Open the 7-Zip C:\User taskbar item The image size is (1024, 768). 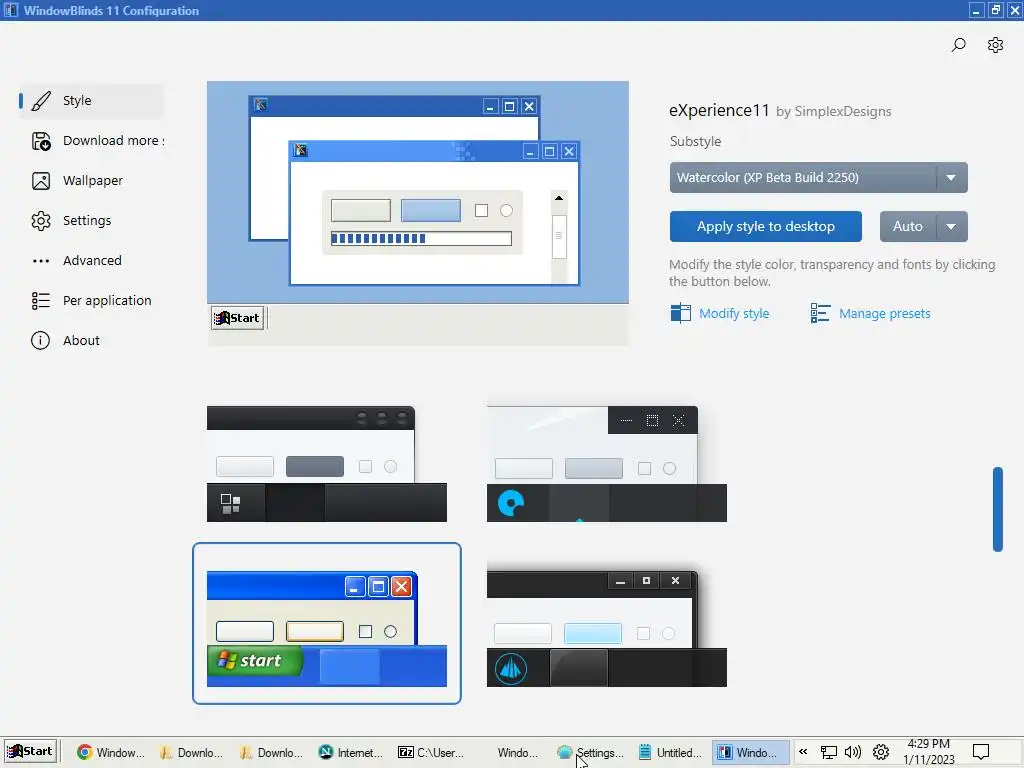tap(431, 752)
